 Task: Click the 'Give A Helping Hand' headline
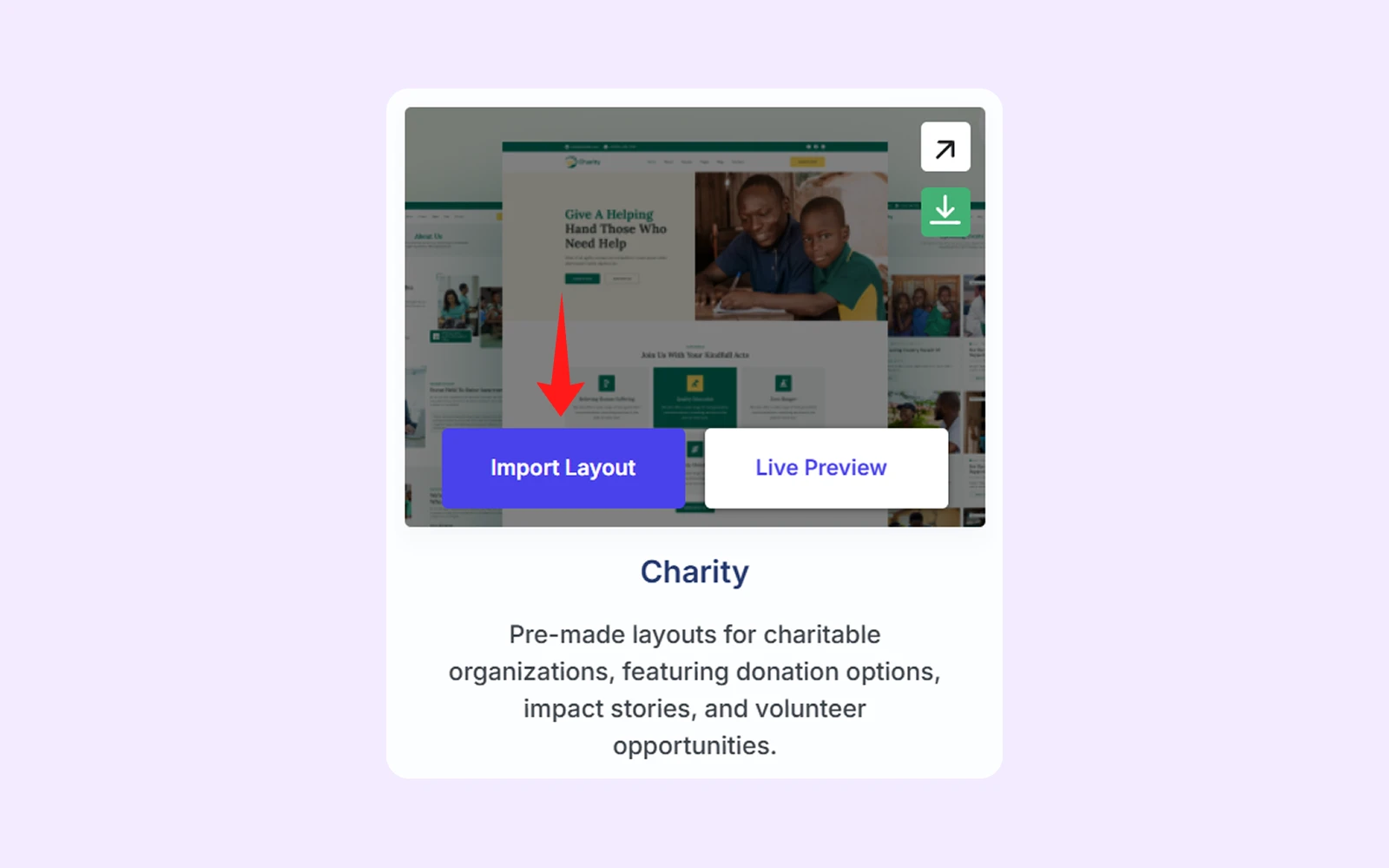point(616,228)
